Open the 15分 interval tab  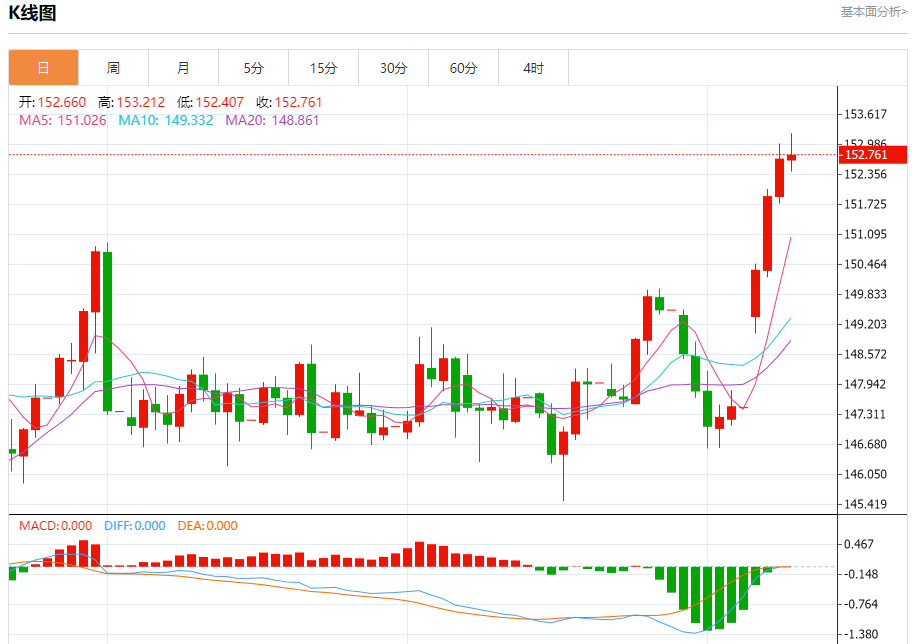(323, 68)
